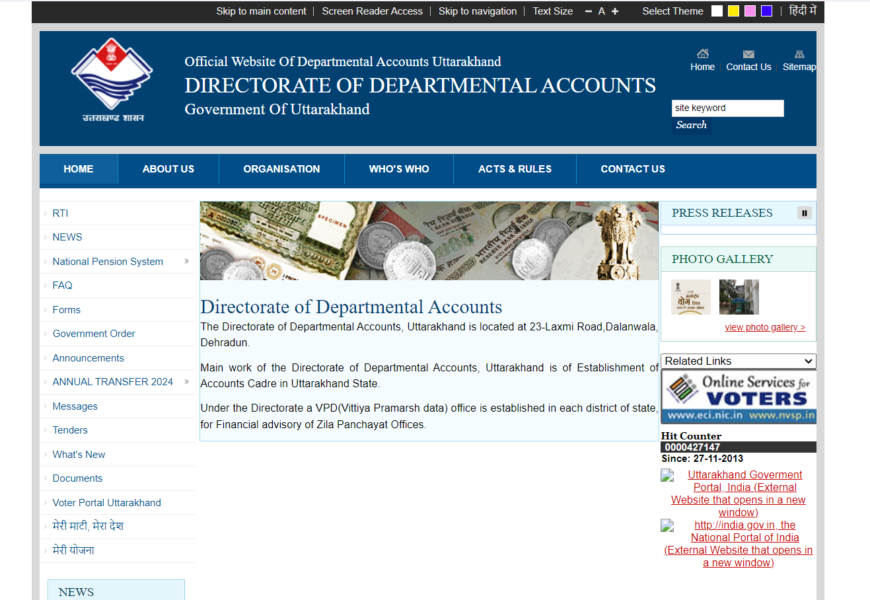Click the Home house icon in header
The image size is (870, 600).
[x=702, y=54]
